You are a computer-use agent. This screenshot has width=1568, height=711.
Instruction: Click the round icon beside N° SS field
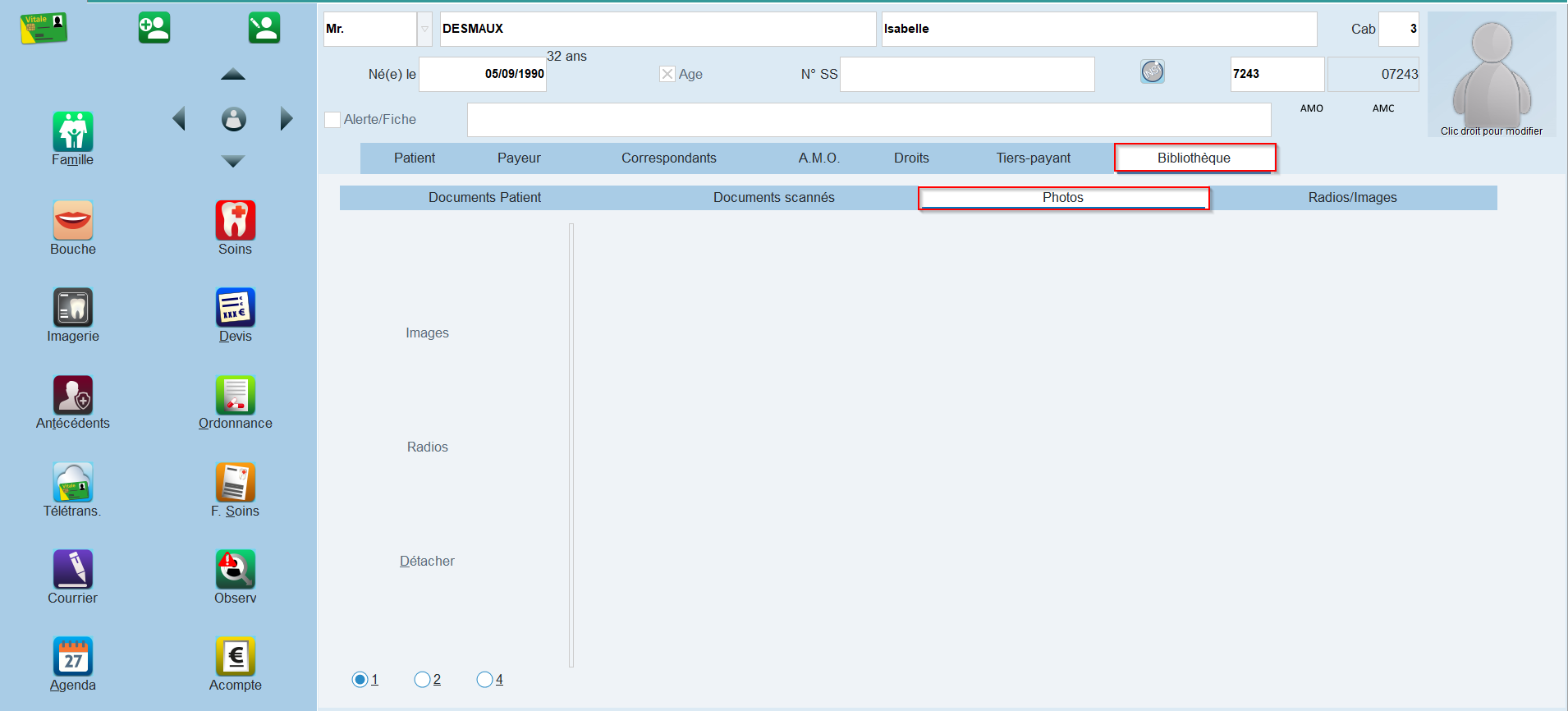tap(1153, 72)
